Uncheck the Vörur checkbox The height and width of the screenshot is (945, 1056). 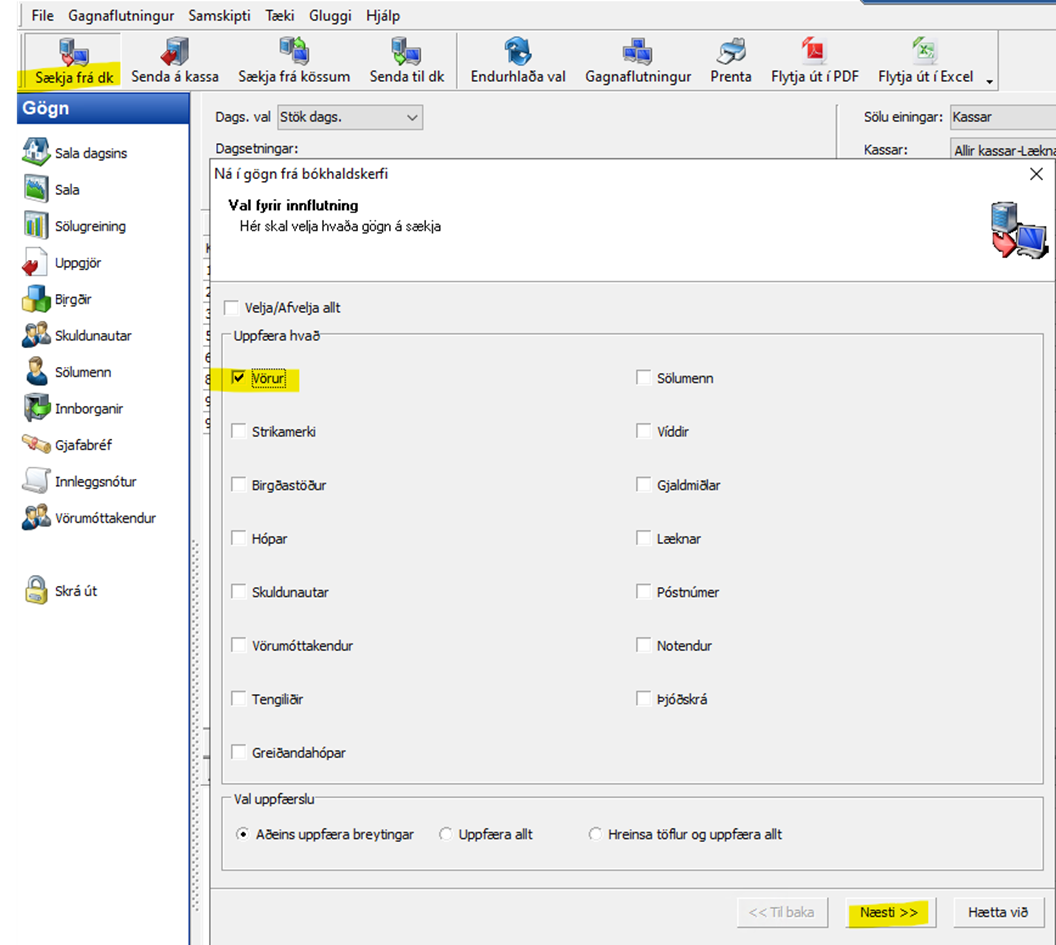[x=239, y=378]
